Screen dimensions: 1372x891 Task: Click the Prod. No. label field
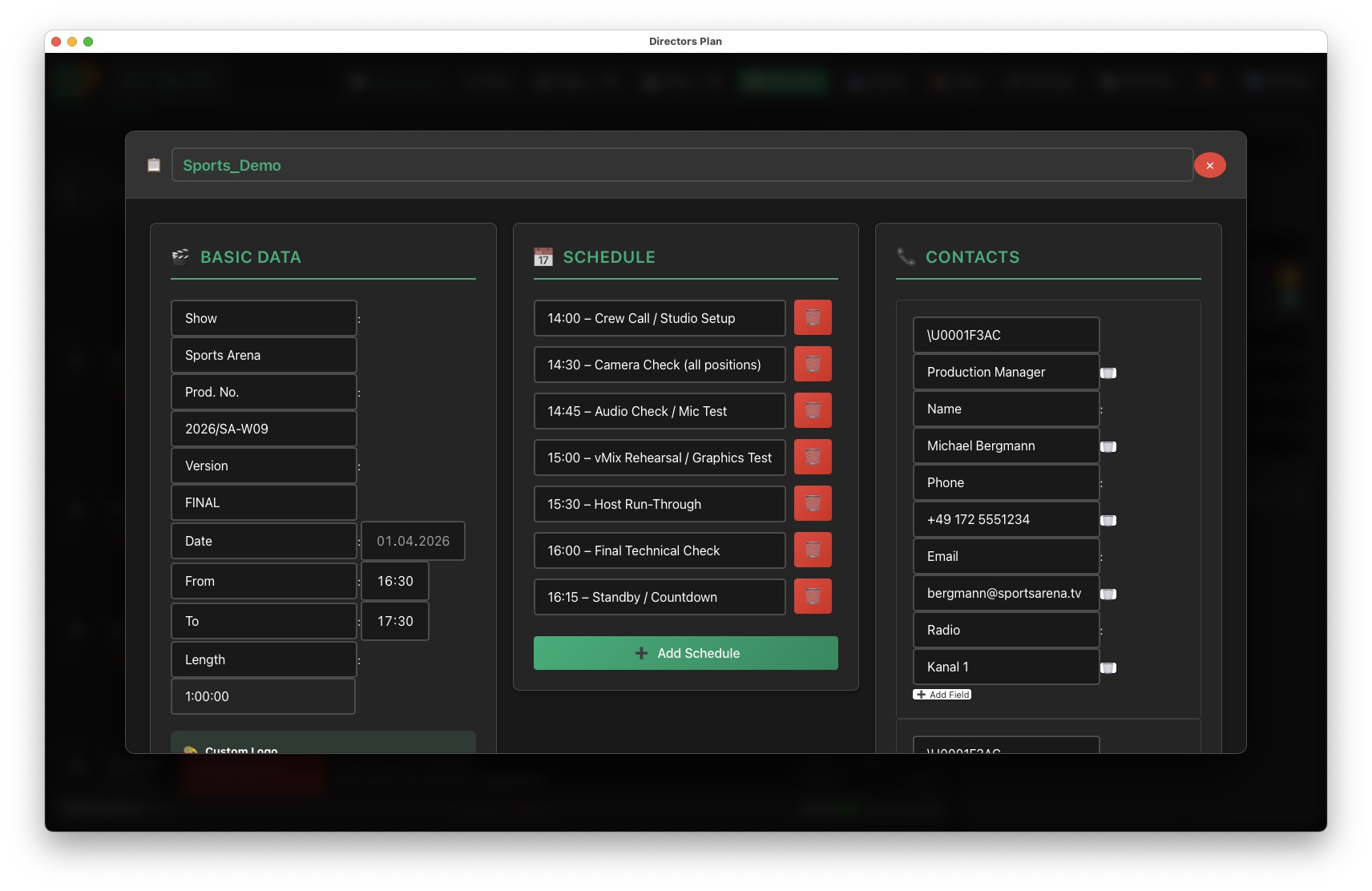click(264, 392)
